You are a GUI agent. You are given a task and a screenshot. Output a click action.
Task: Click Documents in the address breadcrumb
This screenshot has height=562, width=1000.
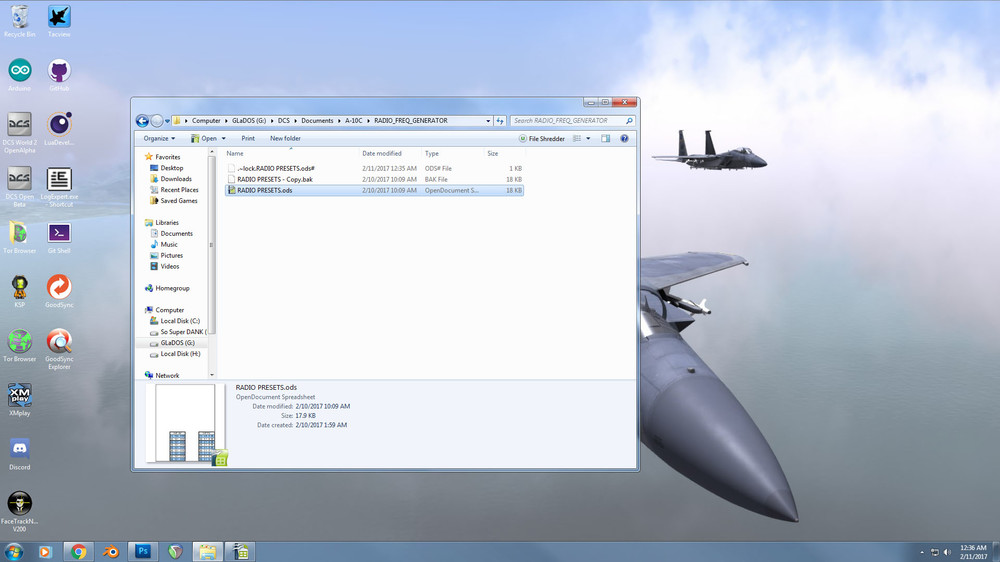click(x=317, y=121)
